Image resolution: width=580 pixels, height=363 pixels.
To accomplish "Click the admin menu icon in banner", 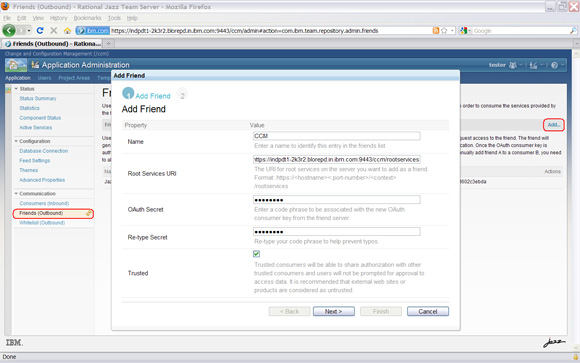I will click(533, 65).
